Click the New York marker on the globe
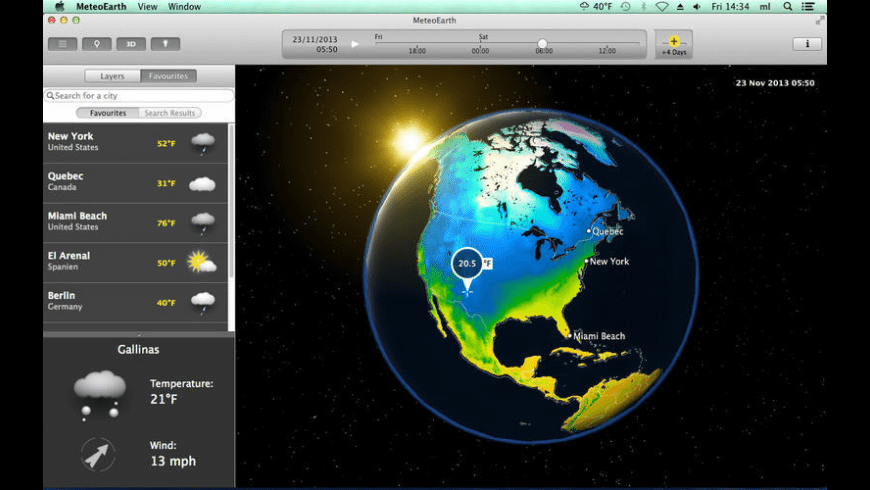The image size is (870, 490). (586, 261)
